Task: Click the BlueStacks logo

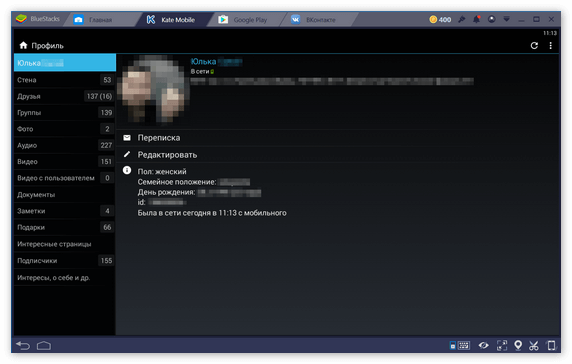Action: point(22,19)
